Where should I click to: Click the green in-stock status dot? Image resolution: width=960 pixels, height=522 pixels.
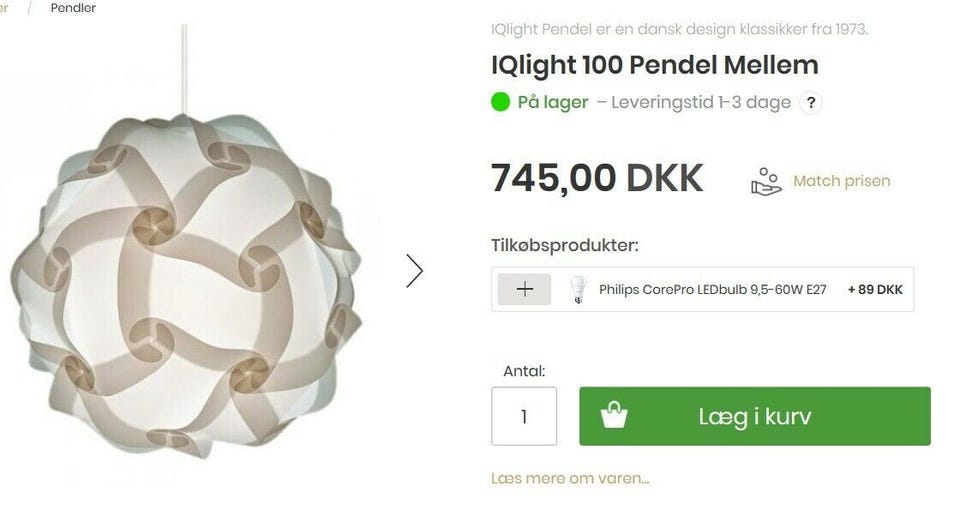(500, 102)
